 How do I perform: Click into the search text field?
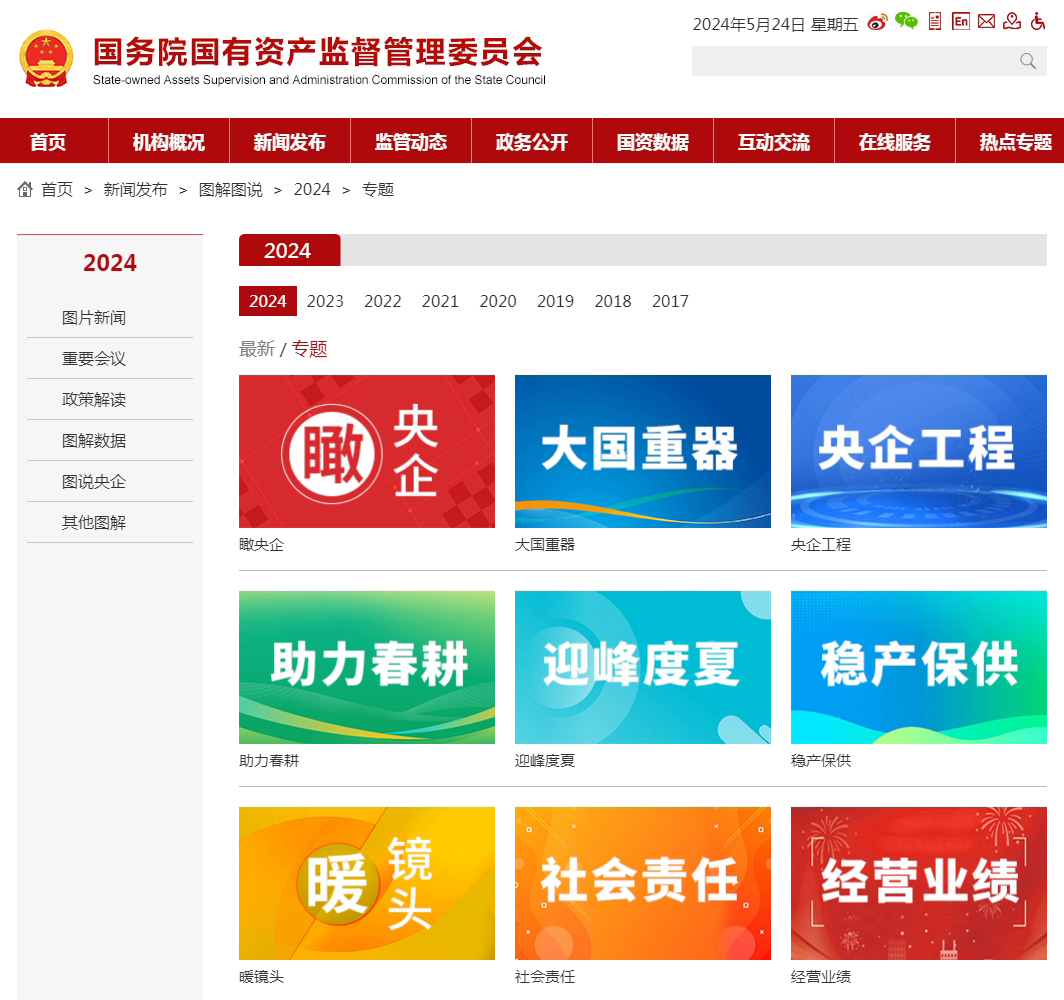tap(850, 61)
